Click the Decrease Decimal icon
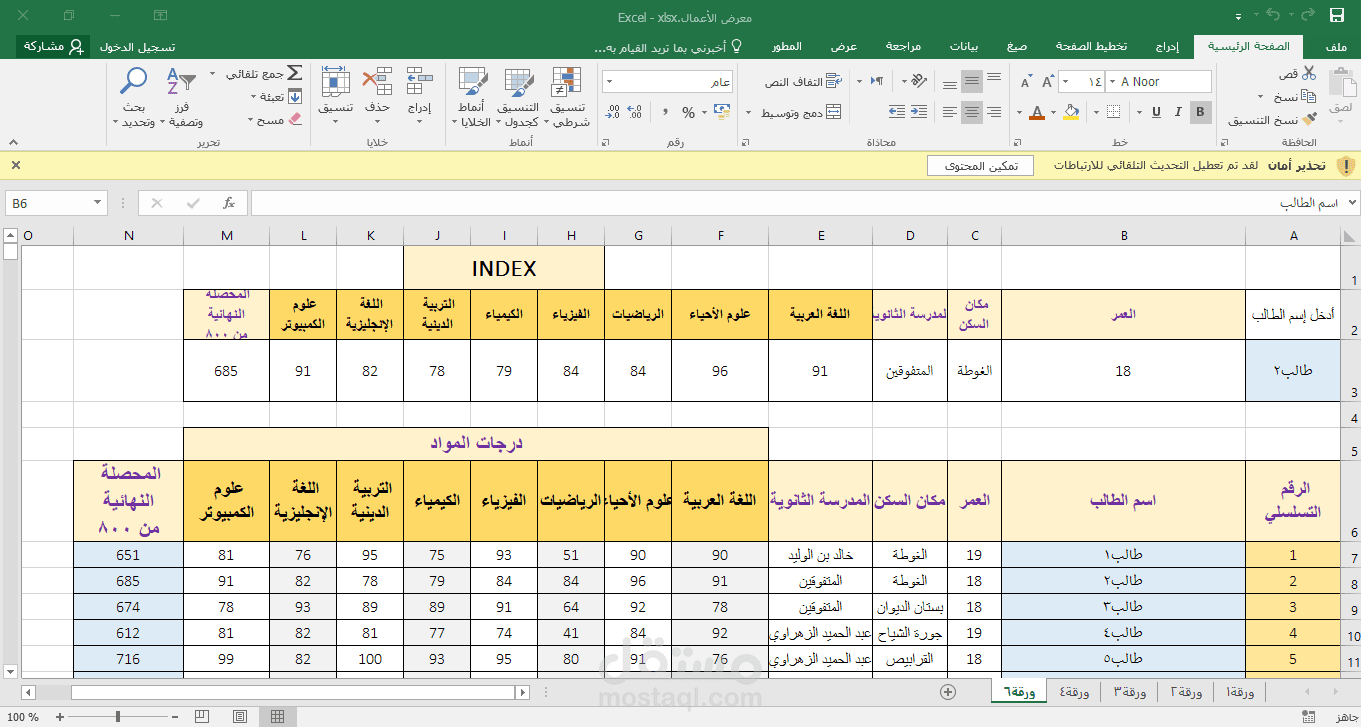Viewport: 1361px width, 727px height. pos(613,112)
